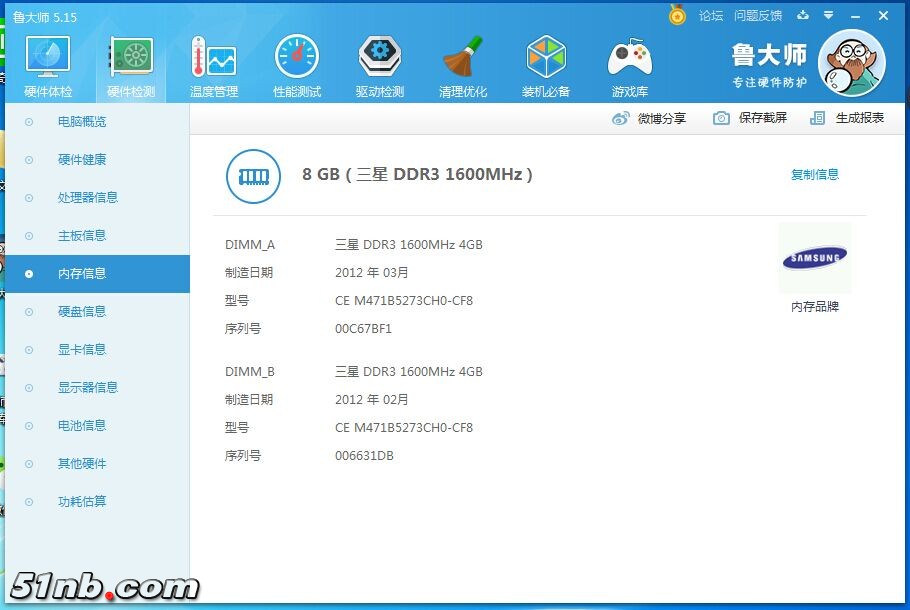Image resolution: width=910 pixels, height=610 pixels.
Task: Open 问题反馈 feedback from the title bar
Action: pyautogui.click(x=760, y=16)
